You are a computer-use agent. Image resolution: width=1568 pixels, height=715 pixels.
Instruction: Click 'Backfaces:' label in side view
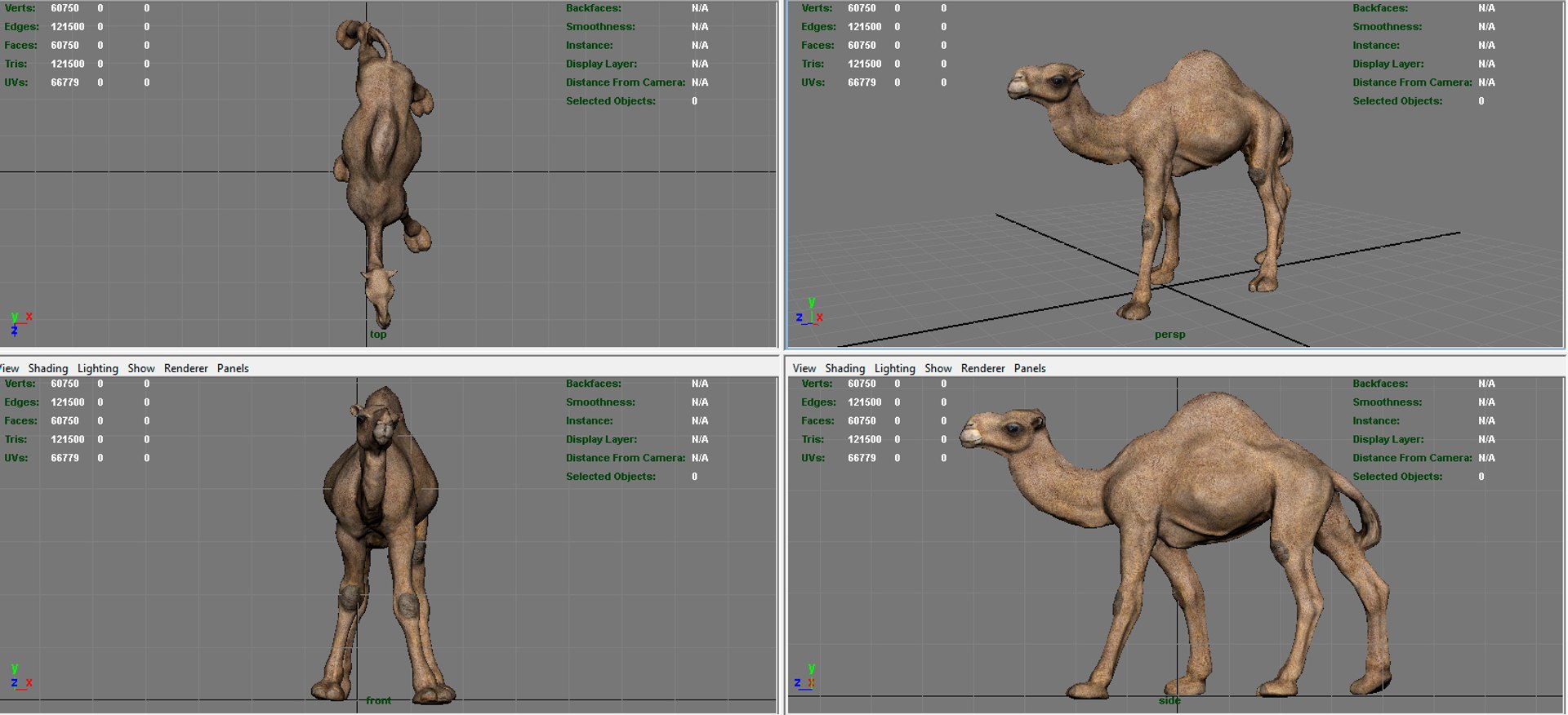[x=1380, y=384]
